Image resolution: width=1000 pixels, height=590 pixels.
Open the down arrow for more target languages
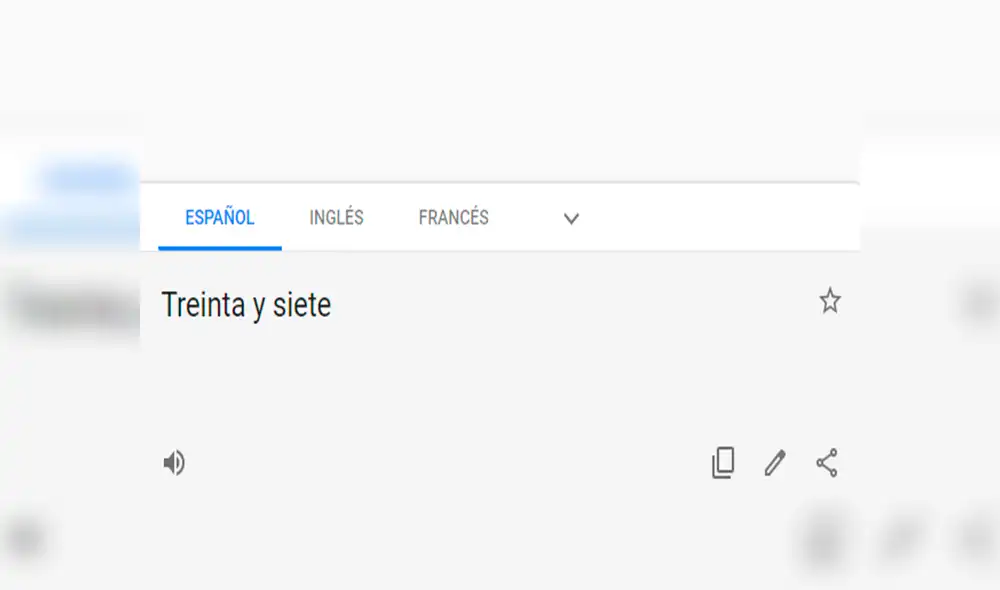tap(571, 218)
